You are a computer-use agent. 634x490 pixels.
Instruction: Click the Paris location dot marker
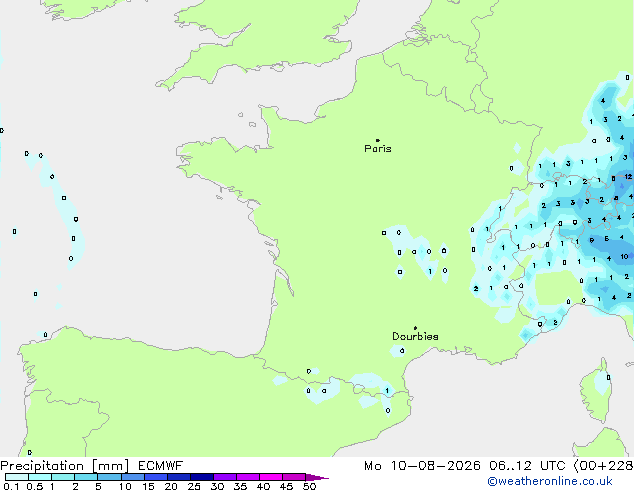378,140
